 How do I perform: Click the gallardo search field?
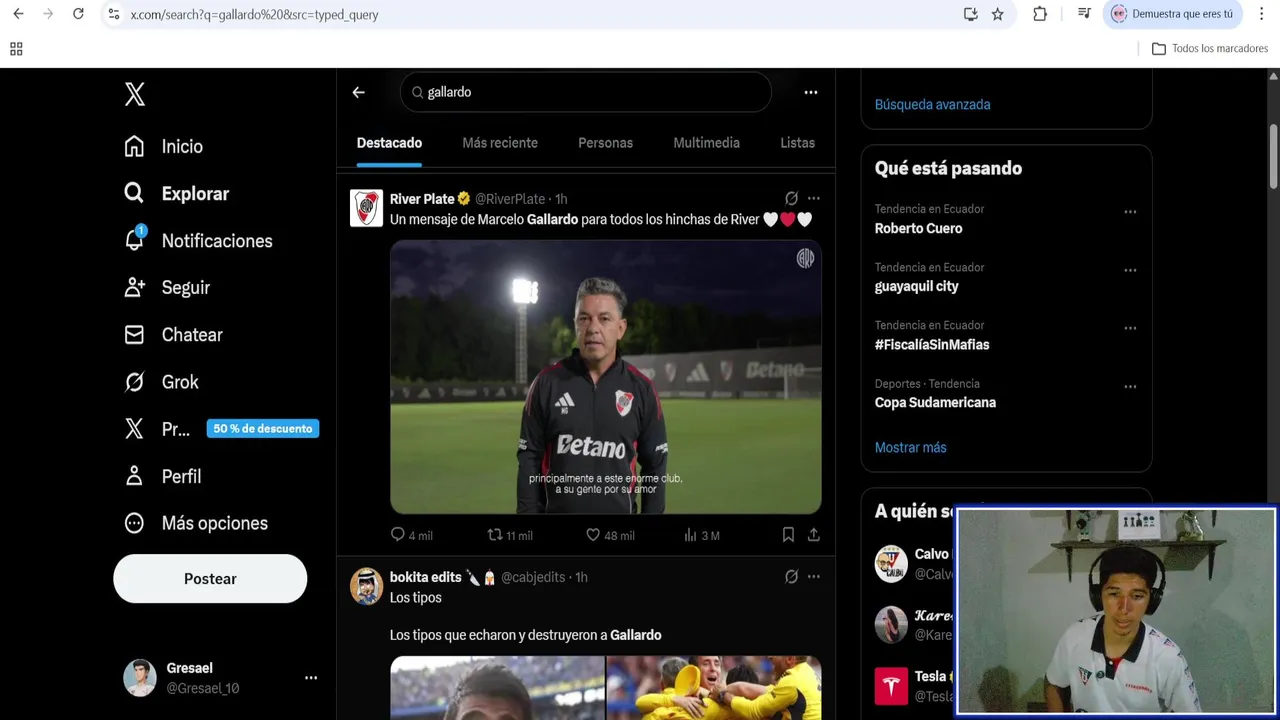tap(586, 92)
